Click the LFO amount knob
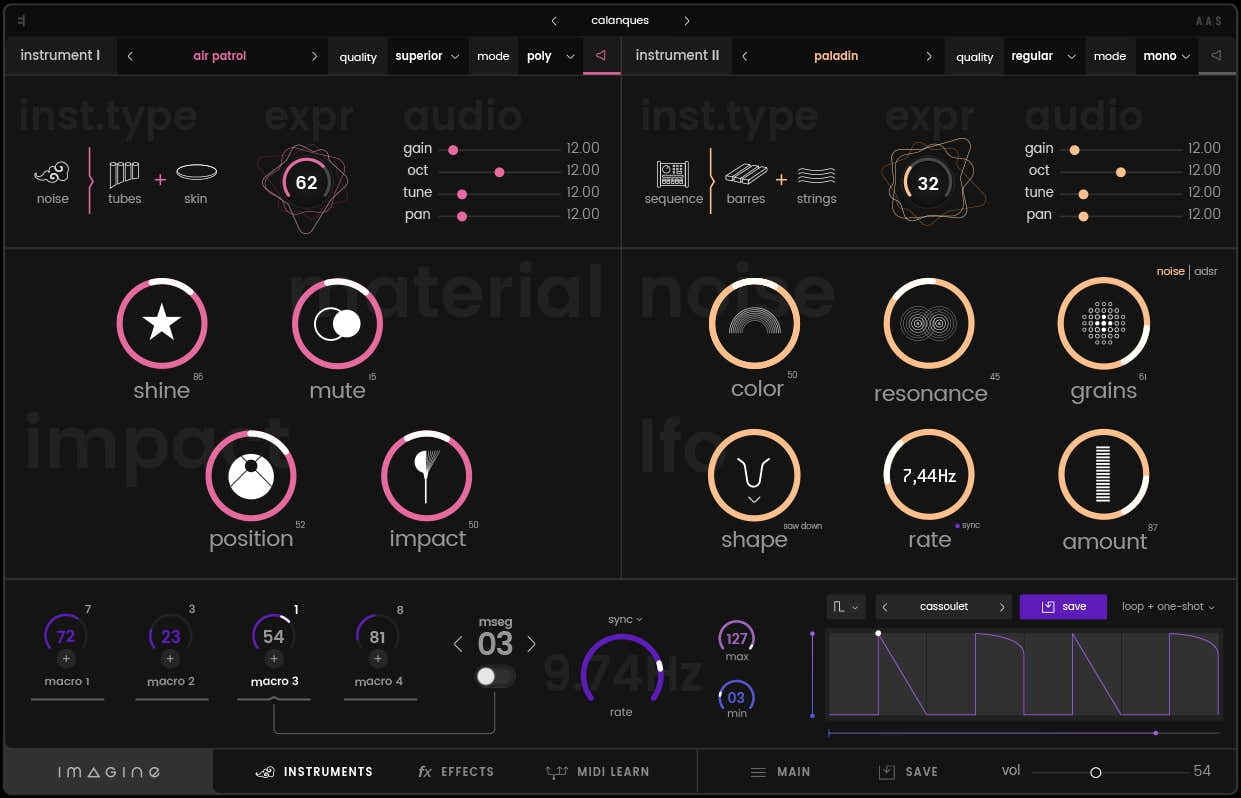Image resolution: width=1241 pixels, height=798 pixels. tap(1104, 476)
